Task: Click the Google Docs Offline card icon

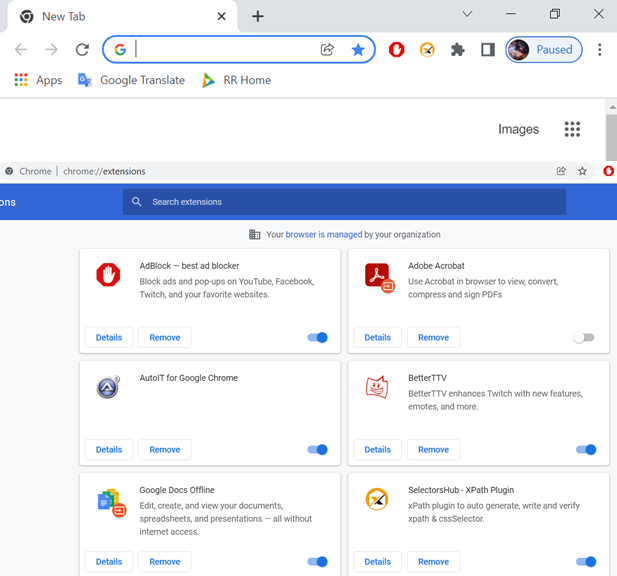Action: (111, 502)
